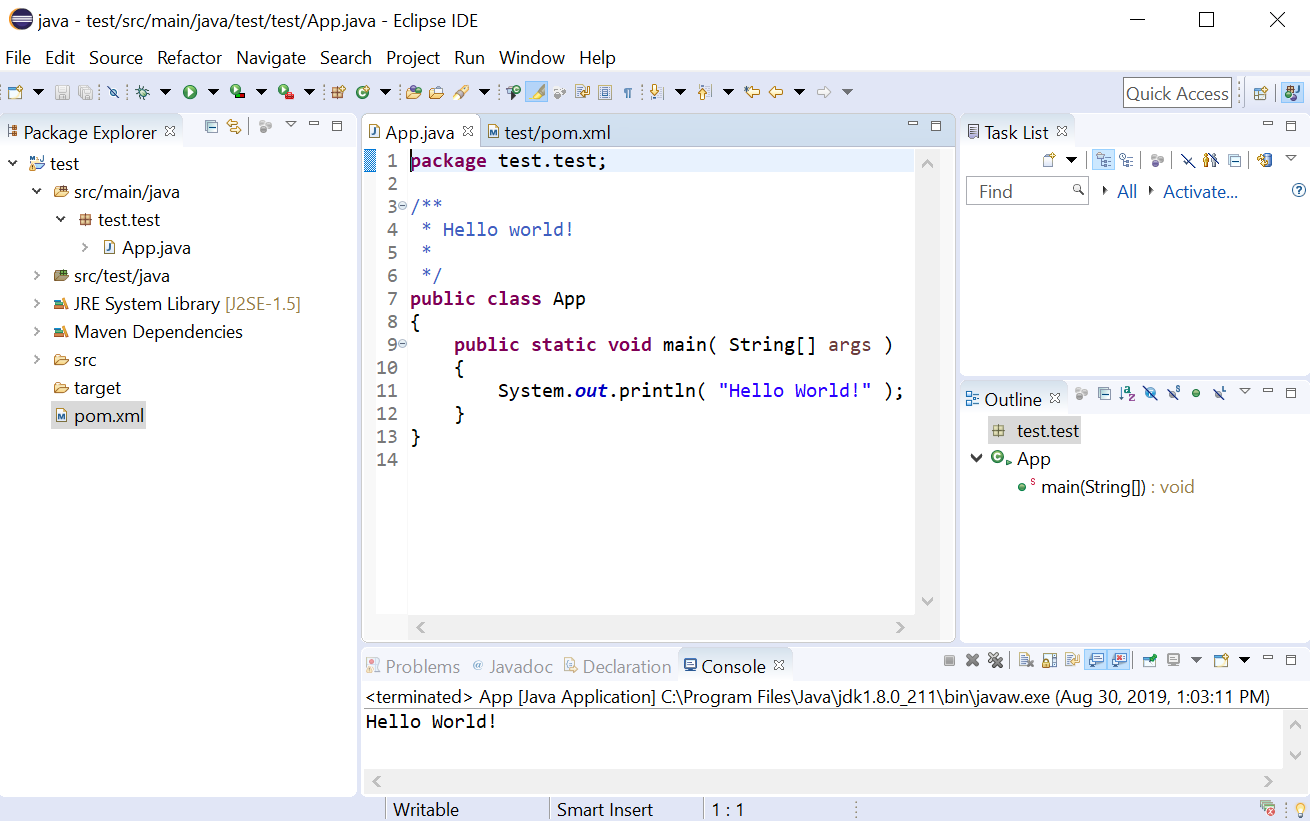Viewport: 1310px width, 821px height.
Task: Remove all terminated launches from the Console
Action: pyautogui.click(x=995, y=660)
